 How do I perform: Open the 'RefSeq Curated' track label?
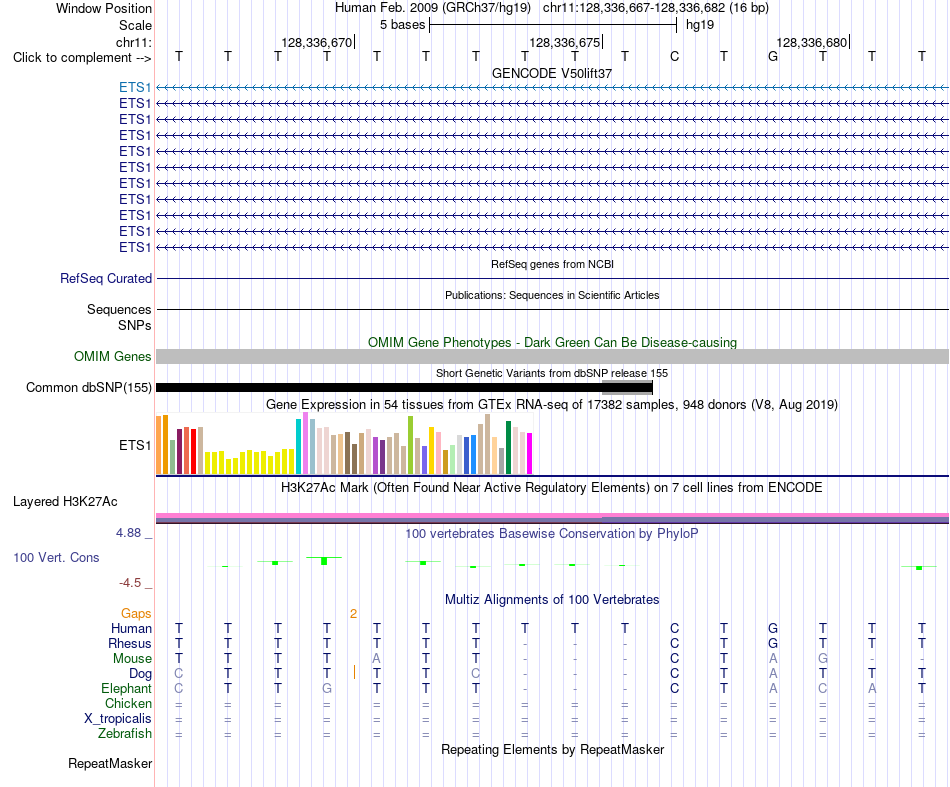click(106, 279)
